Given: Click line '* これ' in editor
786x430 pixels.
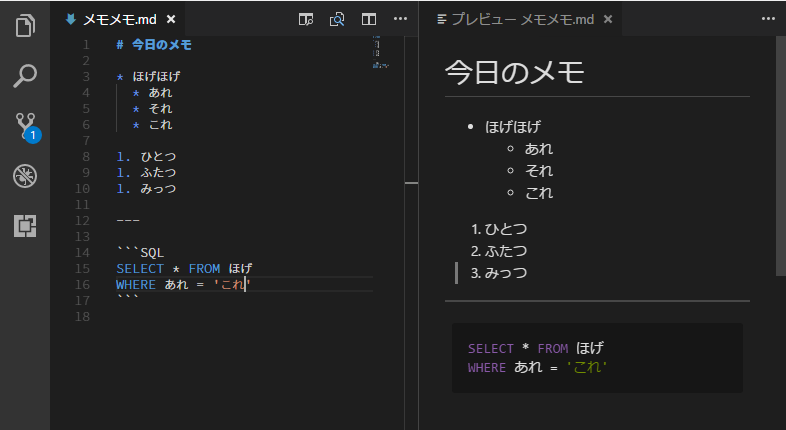Looking at the screenshot, I should coord(152,124).
